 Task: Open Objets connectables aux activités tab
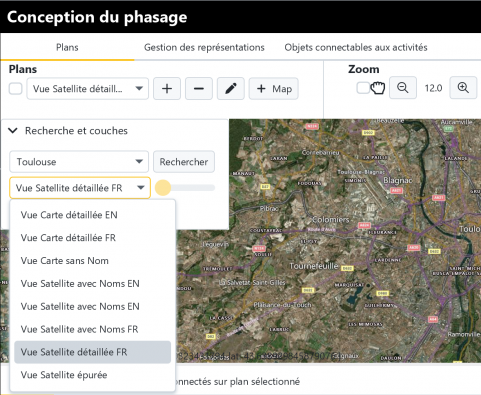356,47
